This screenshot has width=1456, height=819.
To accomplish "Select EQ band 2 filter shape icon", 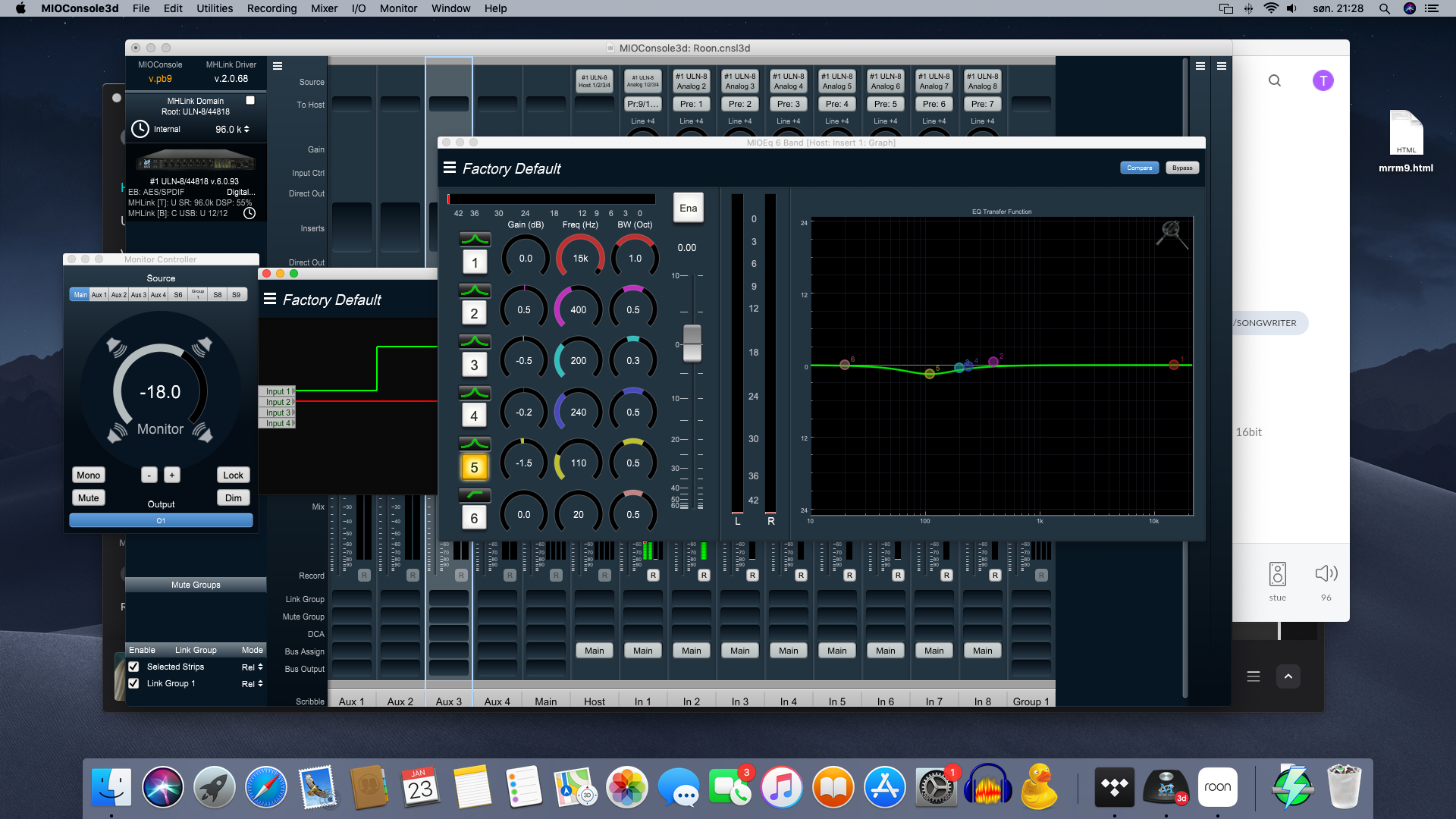I will pos(475,290).
